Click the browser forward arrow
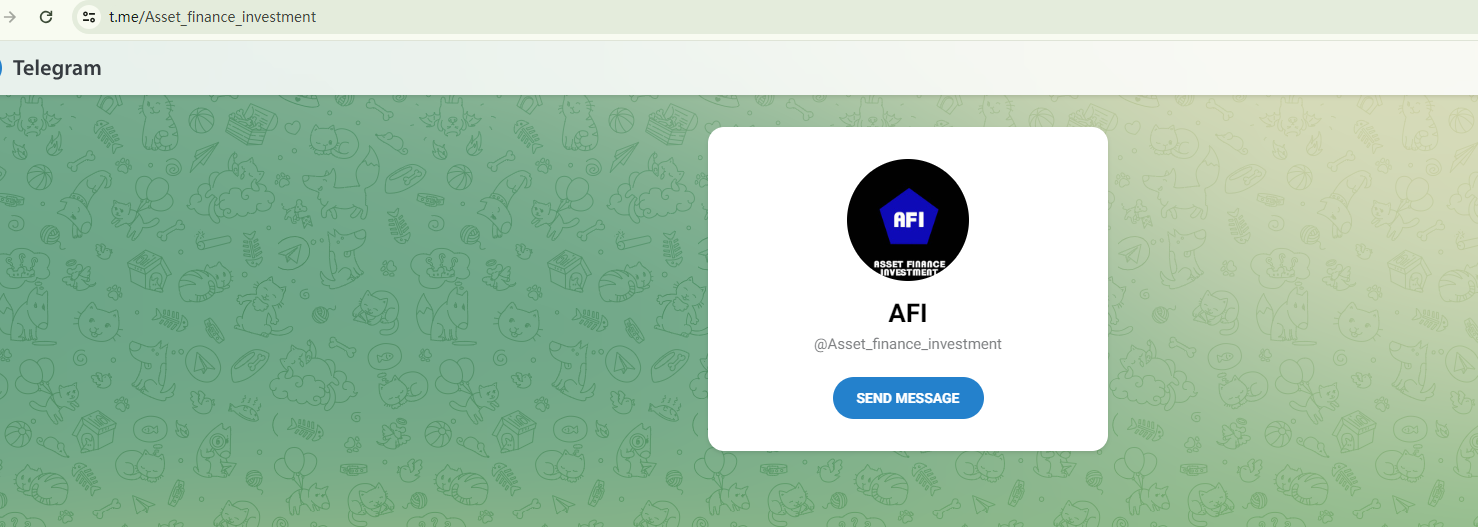 (x=10, y=17)
